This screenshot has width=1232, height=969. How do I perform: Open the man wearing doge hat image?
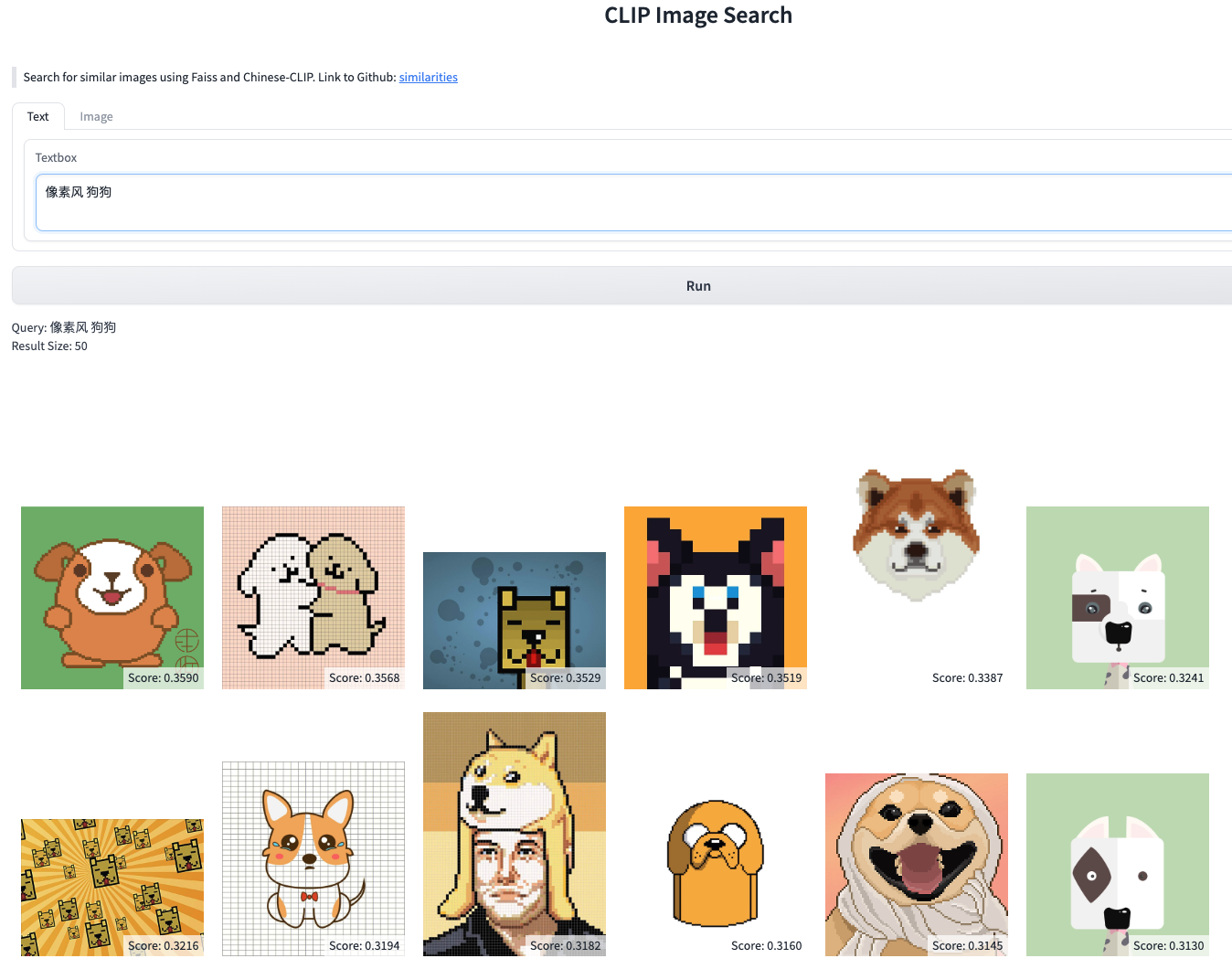[514, 832]
